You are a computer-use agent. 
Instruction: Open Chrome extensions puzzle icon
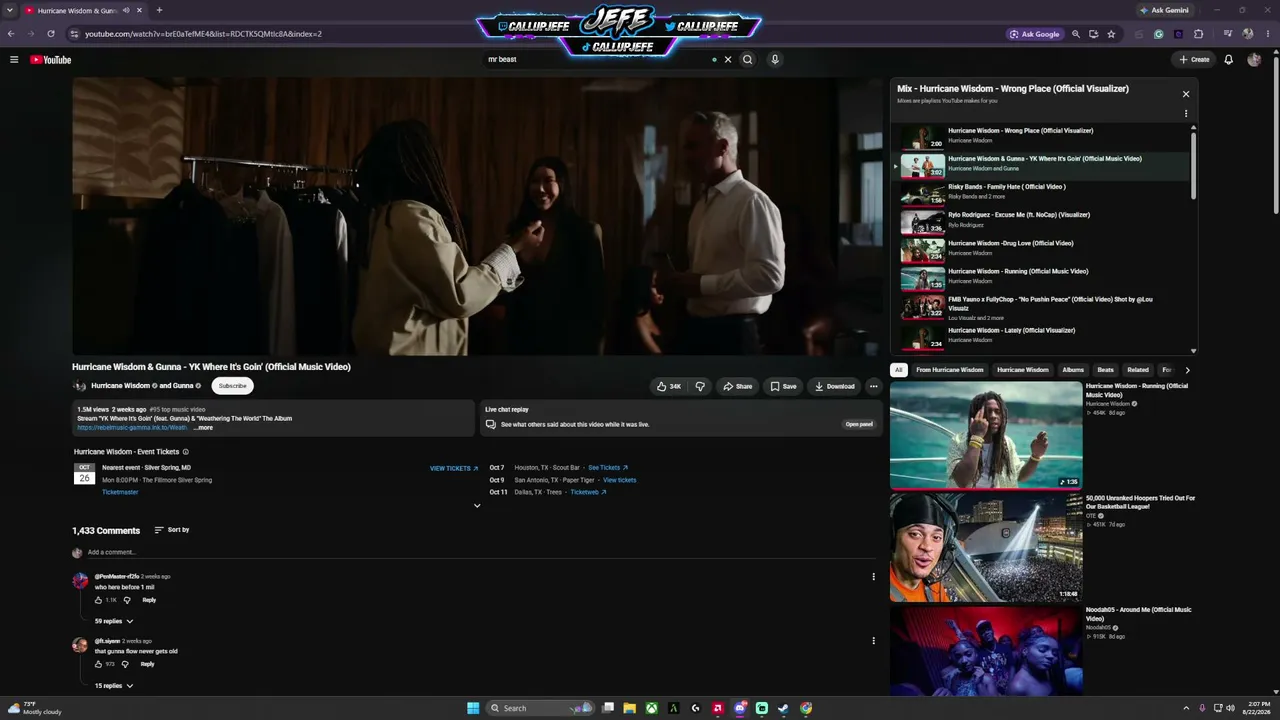coord(1198,34)
